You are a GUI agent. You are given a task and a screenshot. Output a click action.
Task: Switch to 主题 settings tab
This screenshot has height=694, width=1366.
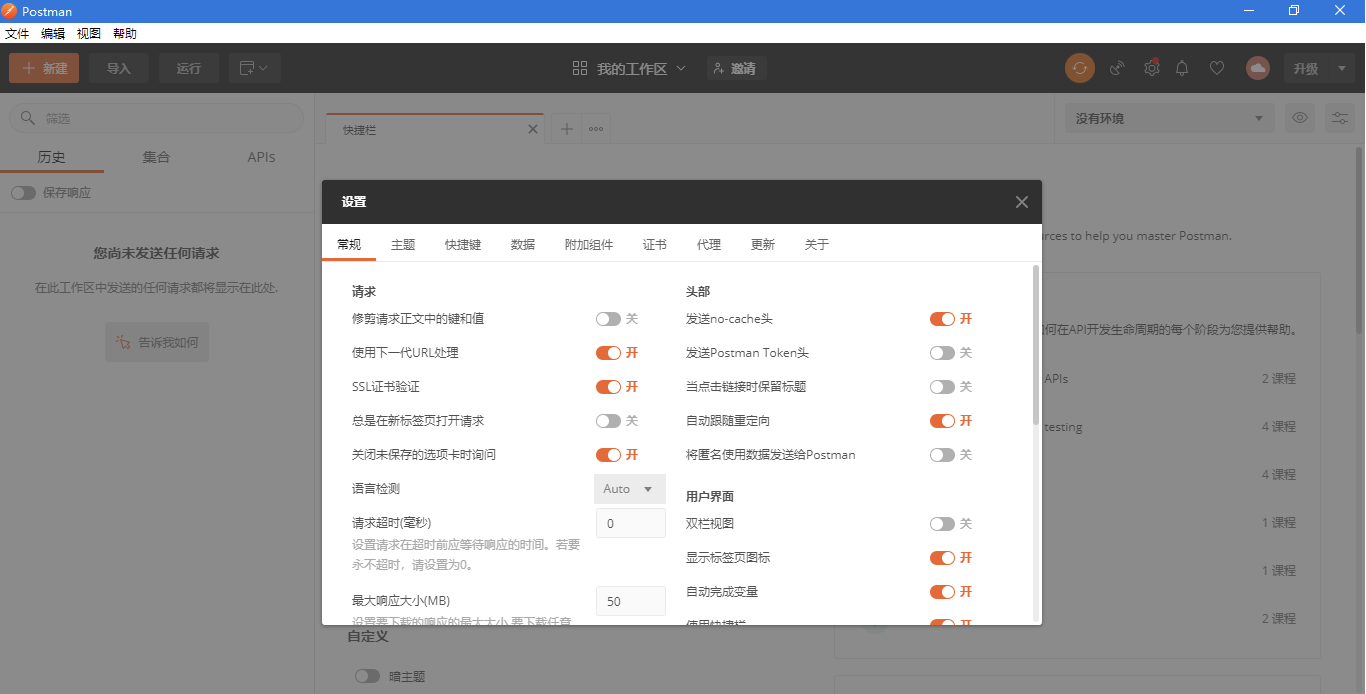tap(403, 244)
